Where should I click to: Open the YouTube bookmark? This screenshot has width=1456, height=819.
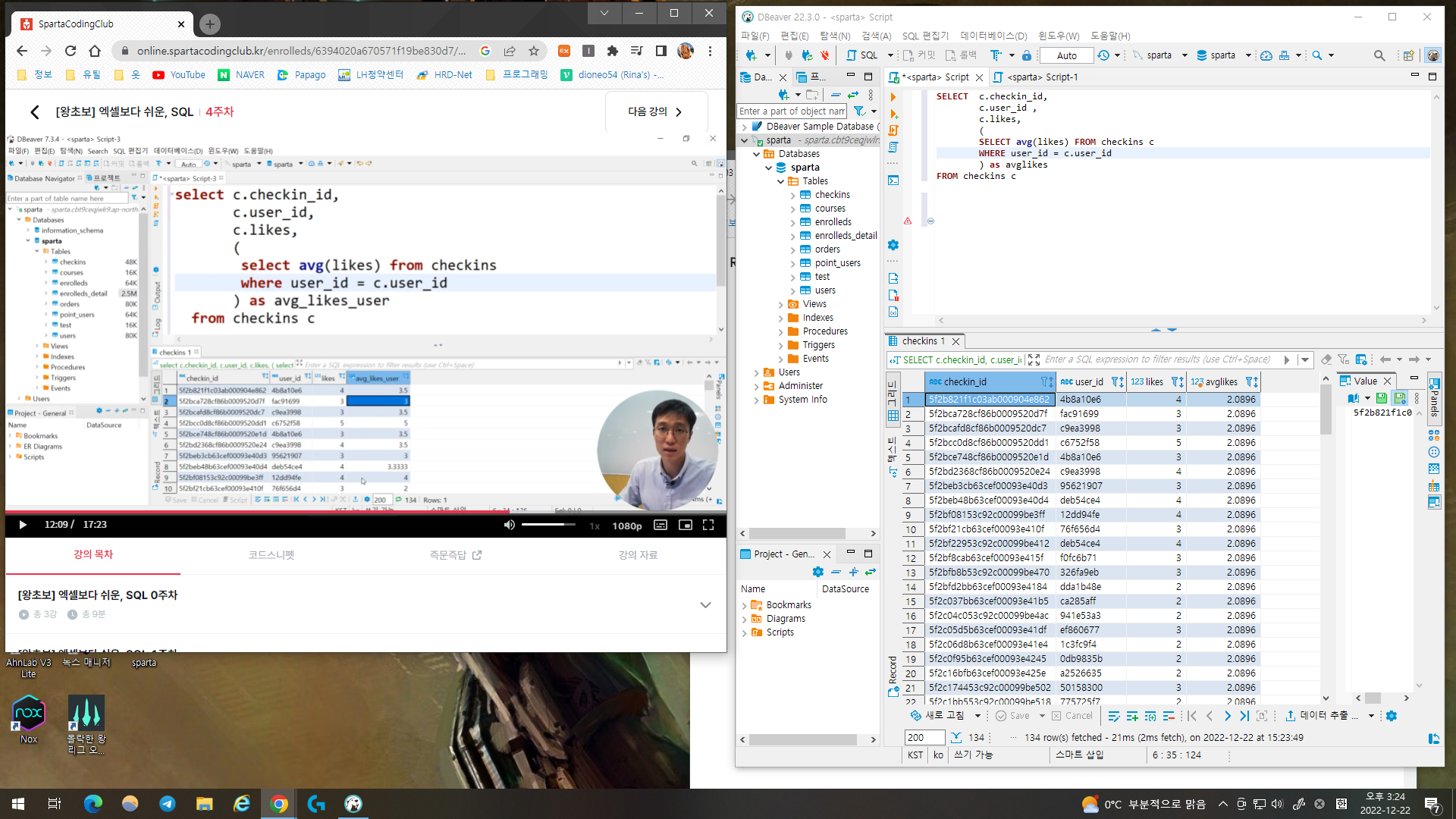tap(179, 74)
